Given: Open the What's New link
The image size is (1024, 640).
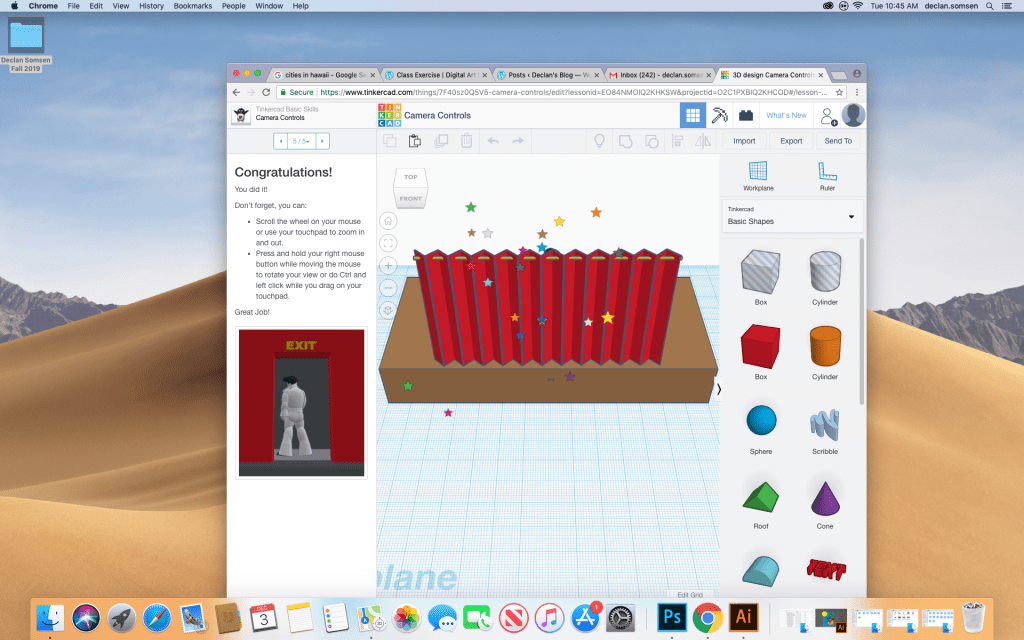Looking at the screenshot, I should (x=786, y=115).
